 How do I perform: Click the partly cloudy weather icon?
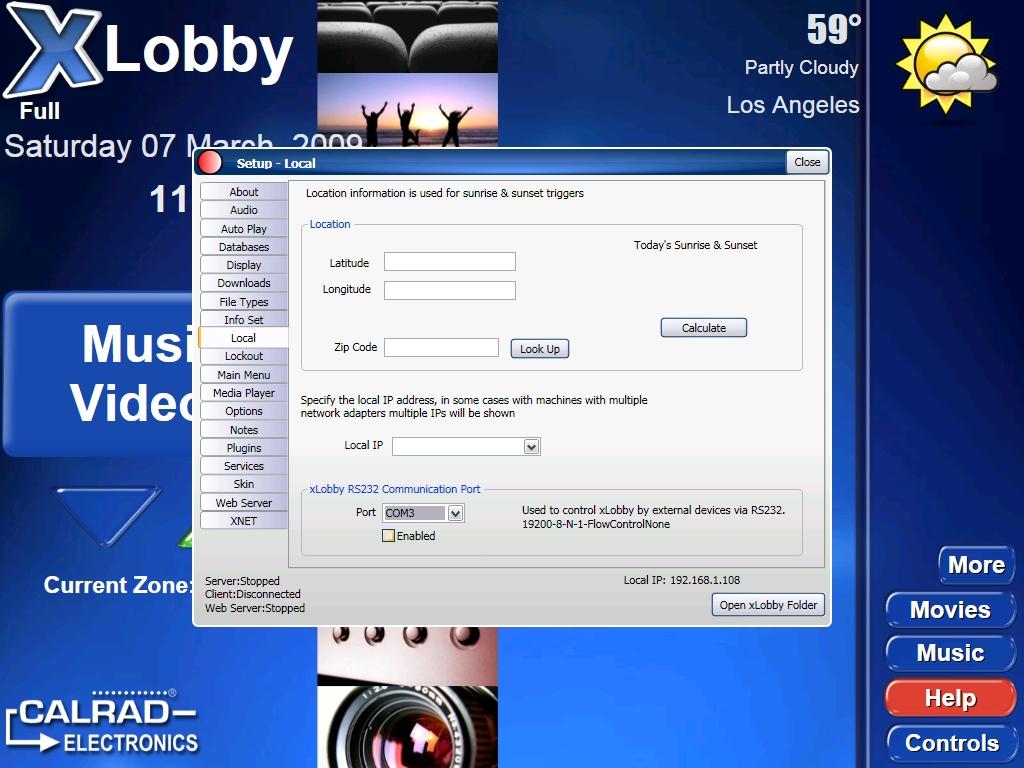pos(946,64)
